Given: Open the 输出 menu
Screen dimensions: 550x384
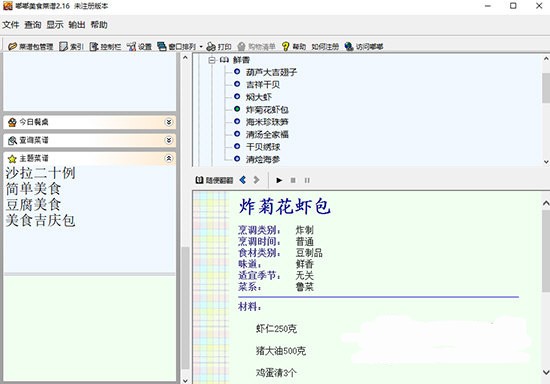Looking at the screenshot, I should point(77,25).
